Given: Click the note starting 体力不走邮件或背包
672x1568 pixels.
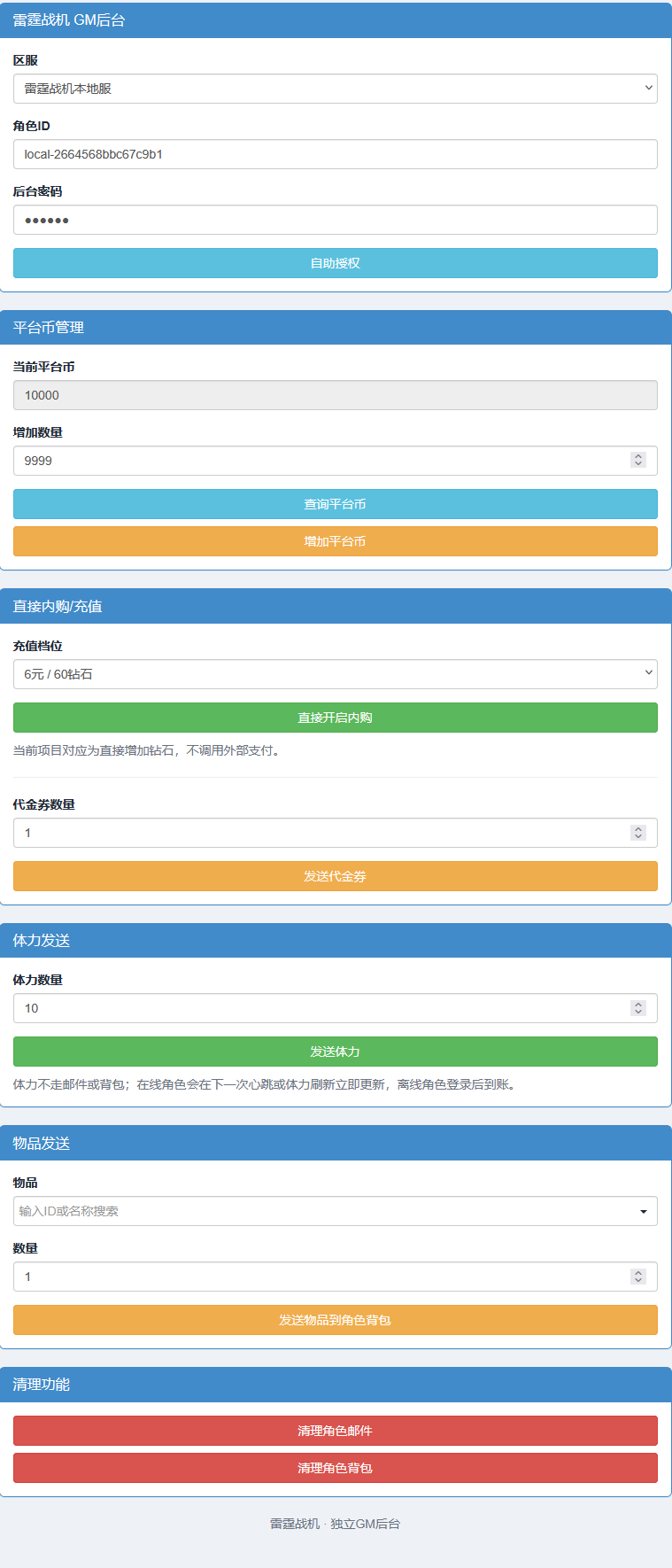Looking at the screenshot, I should 264,1084.
